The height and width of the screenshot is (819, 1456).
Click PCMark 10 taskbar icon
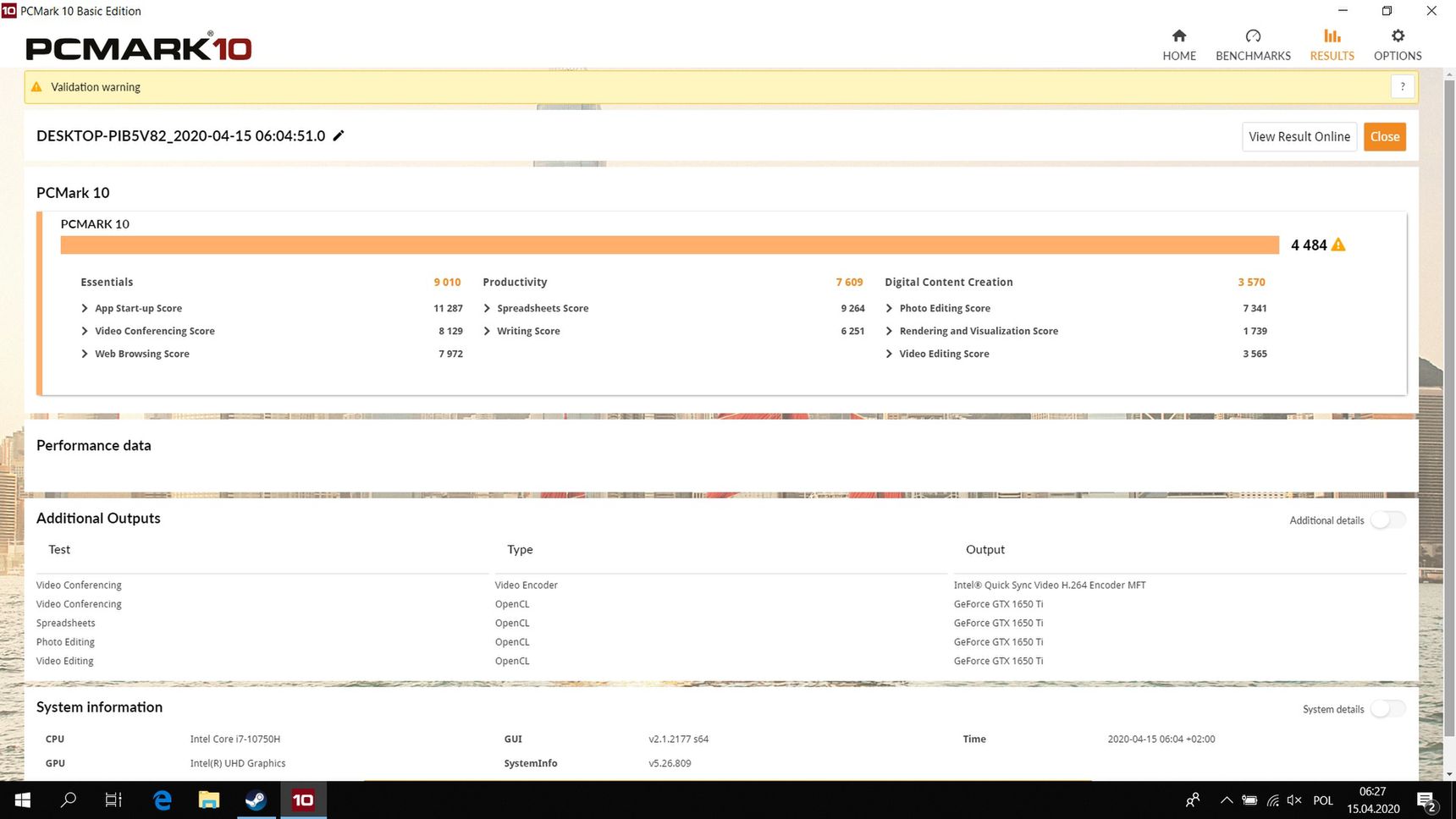coord(303,800)
